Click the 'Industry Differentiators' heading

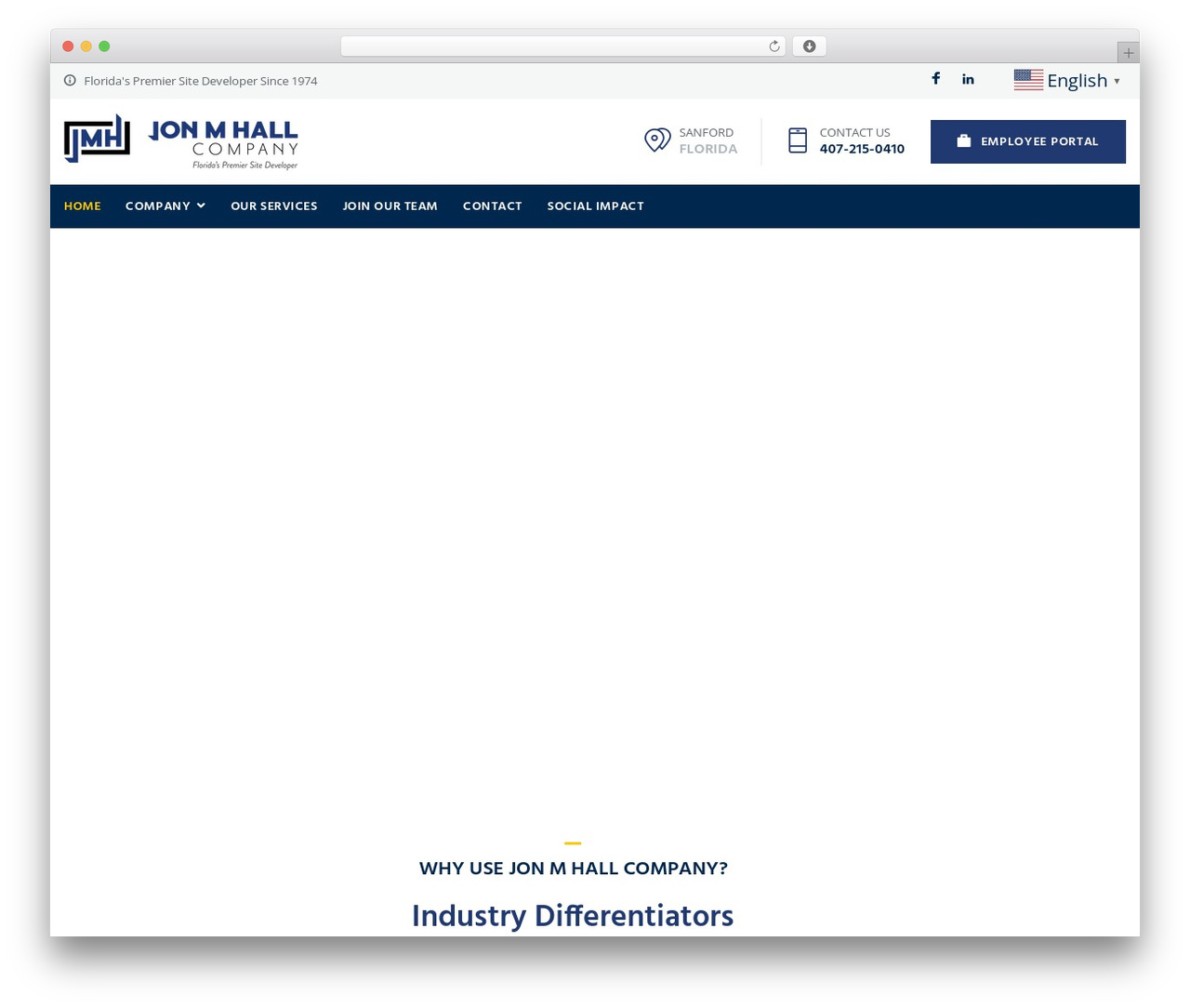(x=573, y=916)
